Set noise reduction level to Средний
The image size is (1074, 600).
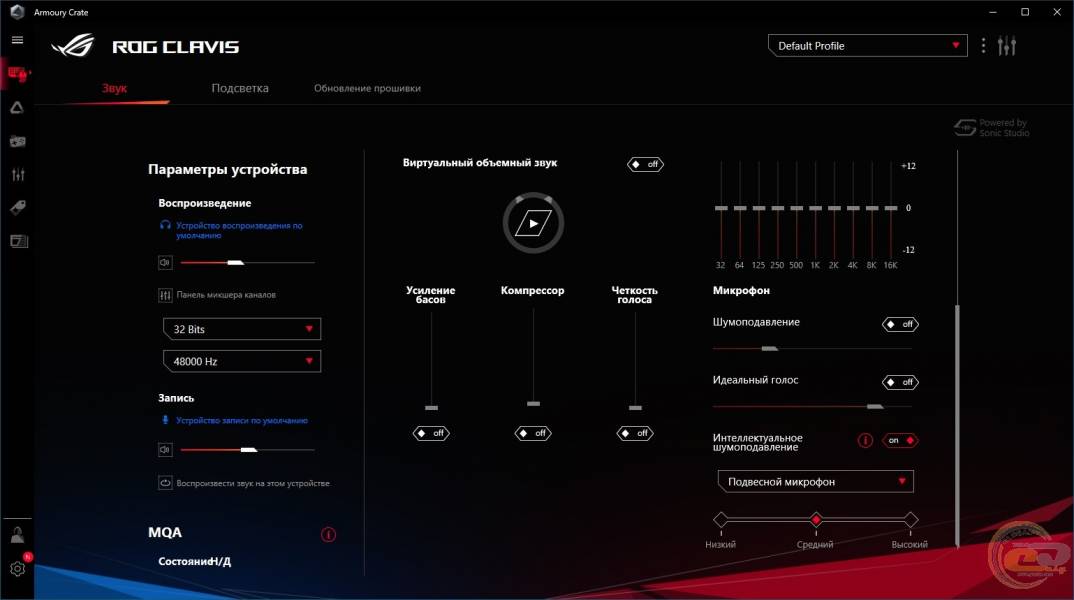coord(815,520)
